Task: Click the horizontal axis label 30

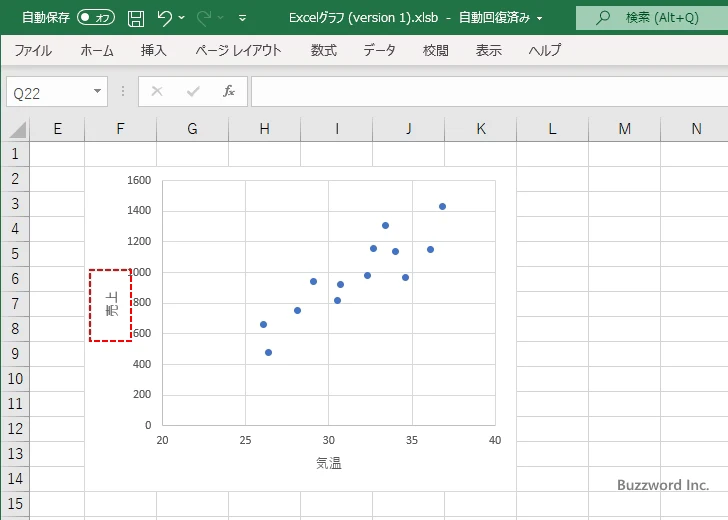Action: [329, 440]
